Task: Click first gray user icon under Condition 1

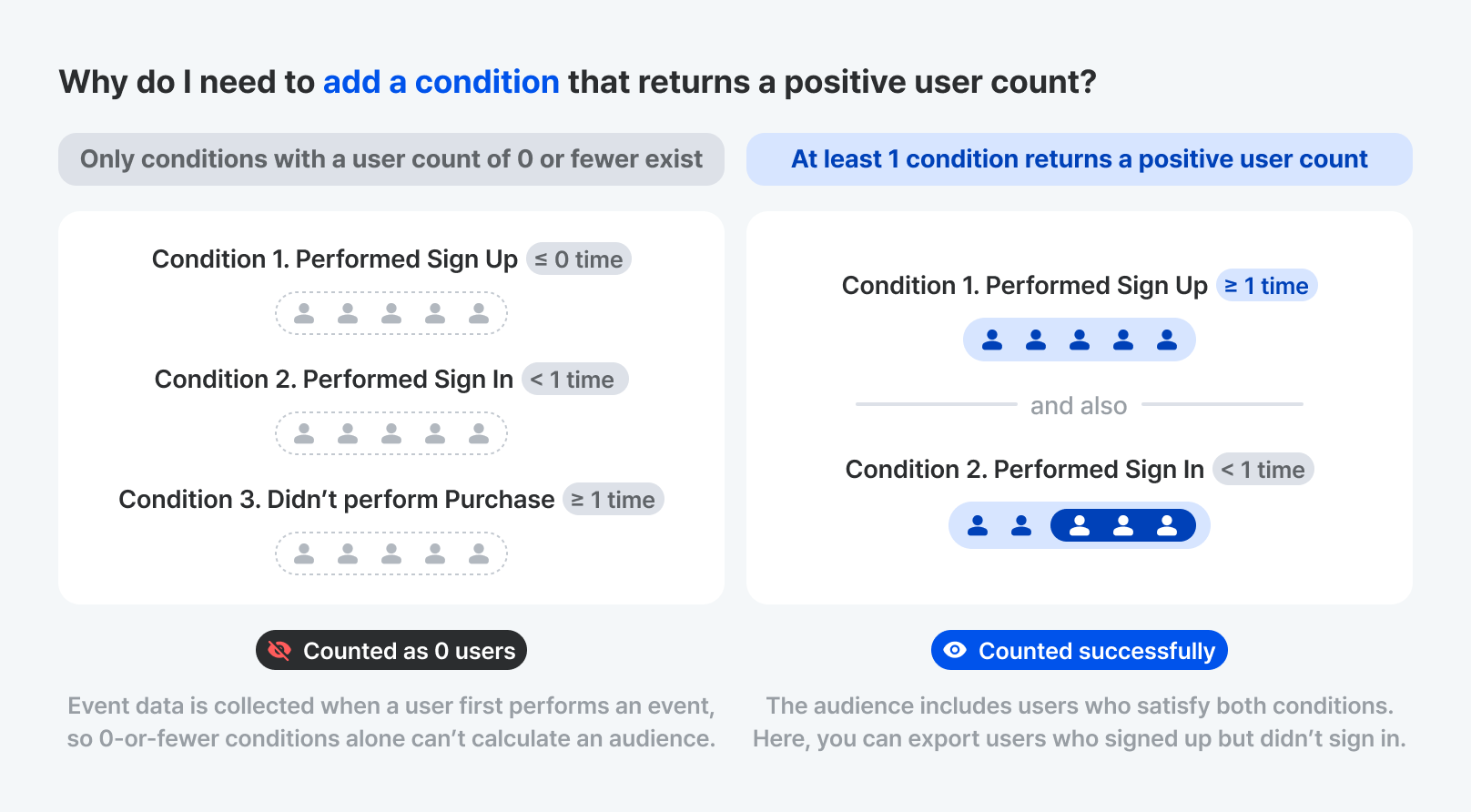Action: tap(304, 313)
